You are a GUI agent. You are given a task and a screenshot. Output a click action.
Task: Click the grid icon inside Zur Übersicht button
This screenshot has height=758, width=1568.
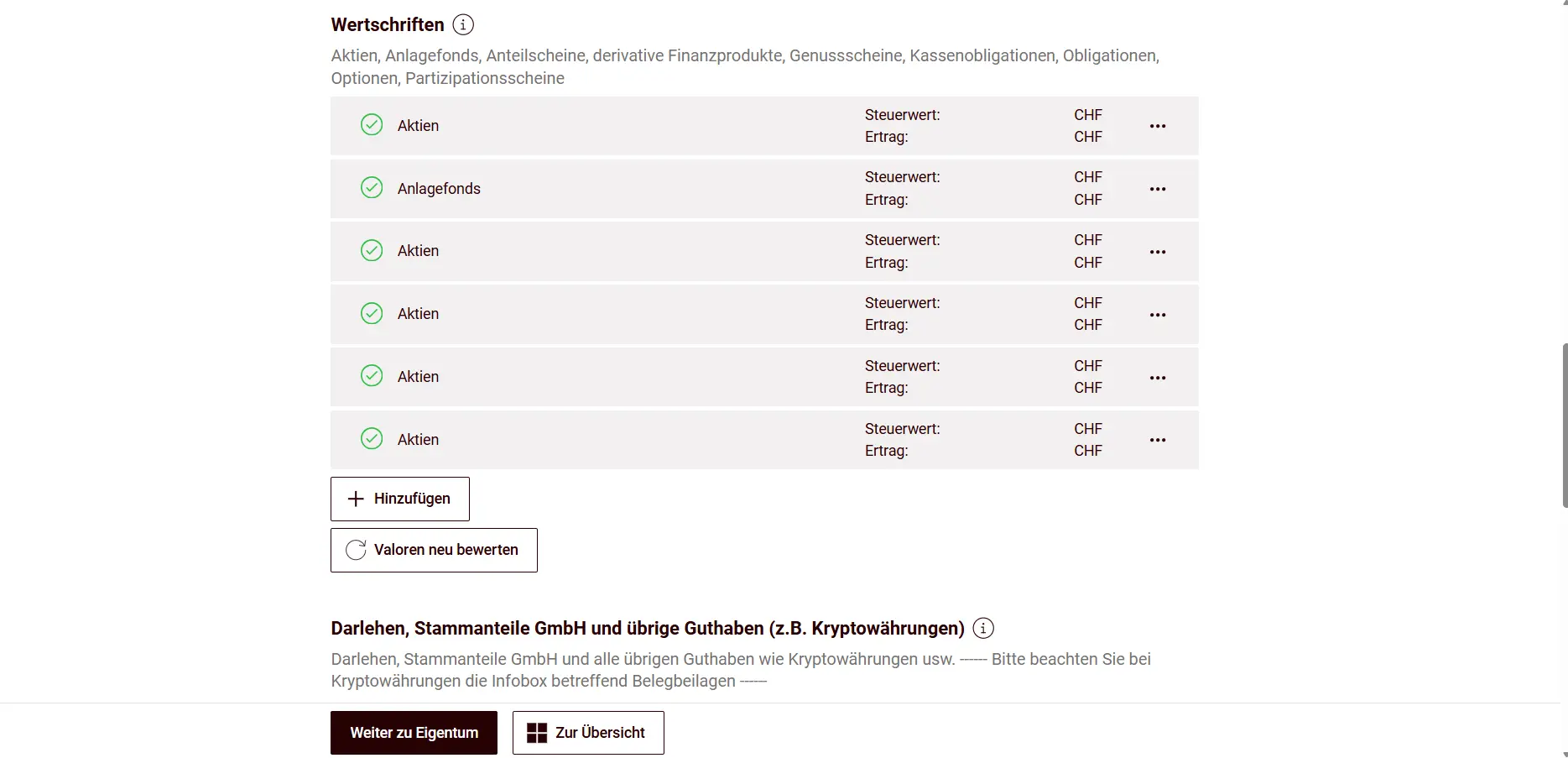pos(537,732)
